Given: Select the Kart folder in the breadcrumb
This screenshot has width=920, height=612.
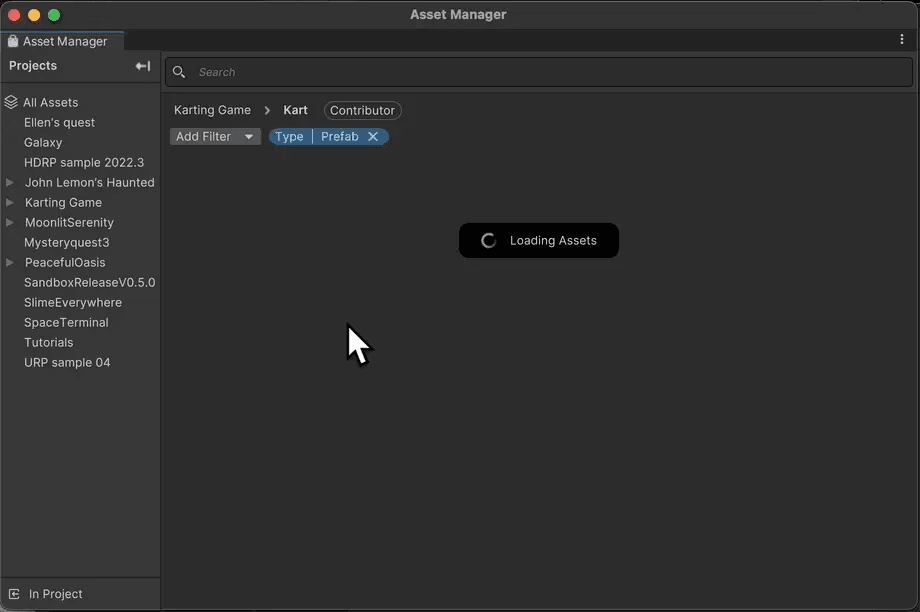Looking at the screenshot, I should (295, 110).
